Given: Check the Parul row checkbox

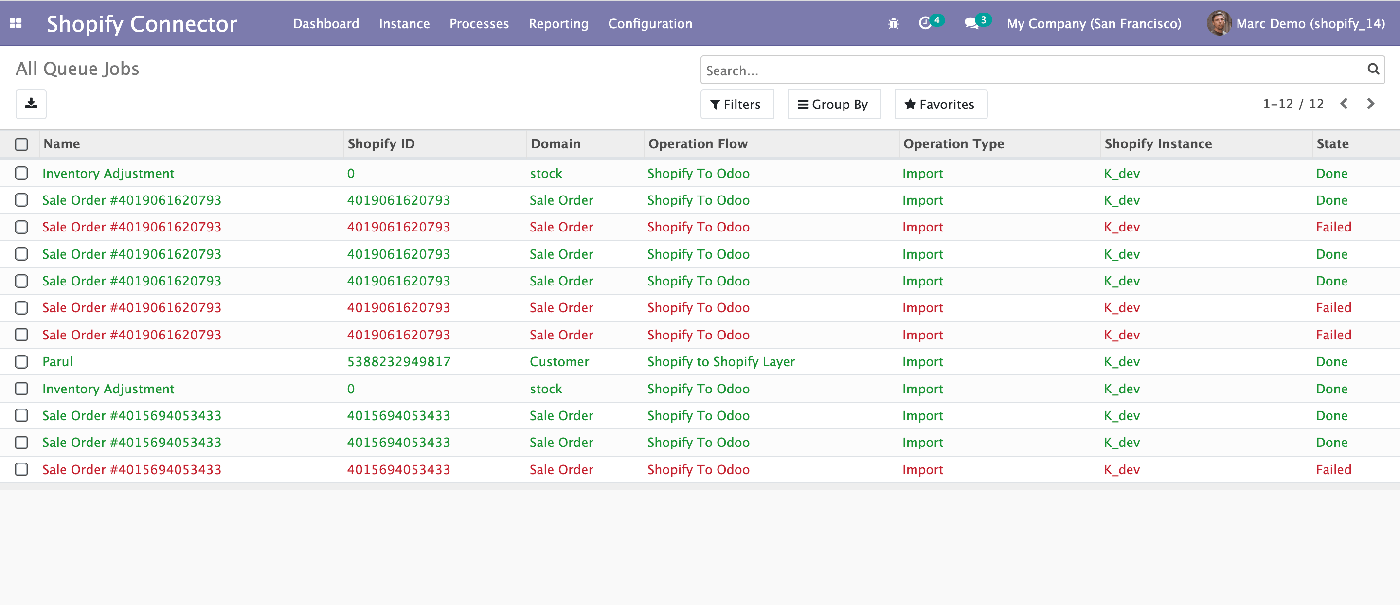Looking at the screenshot, I should (x=21, y=362).
